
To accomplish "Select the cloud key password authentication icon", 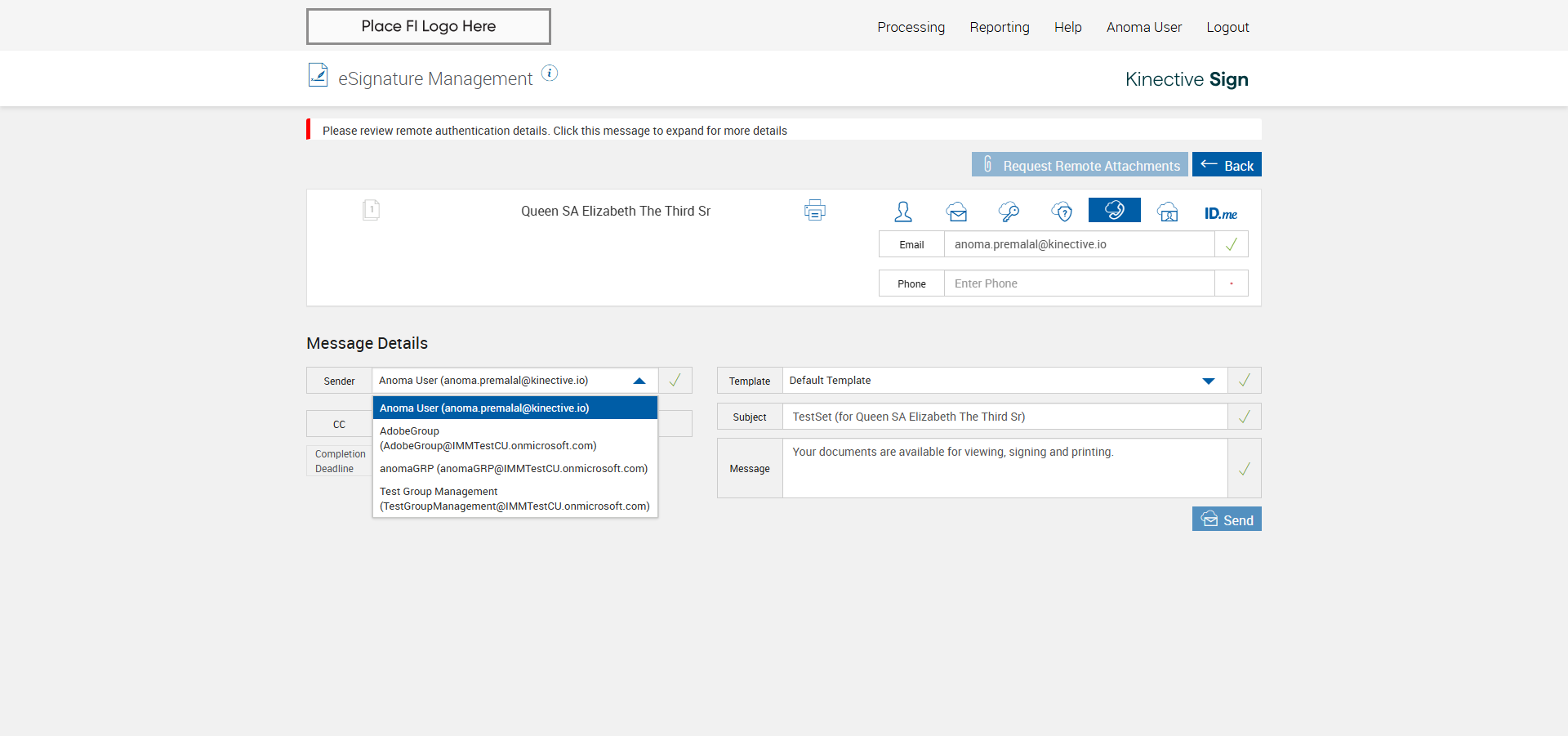I will coord(1009,212).
